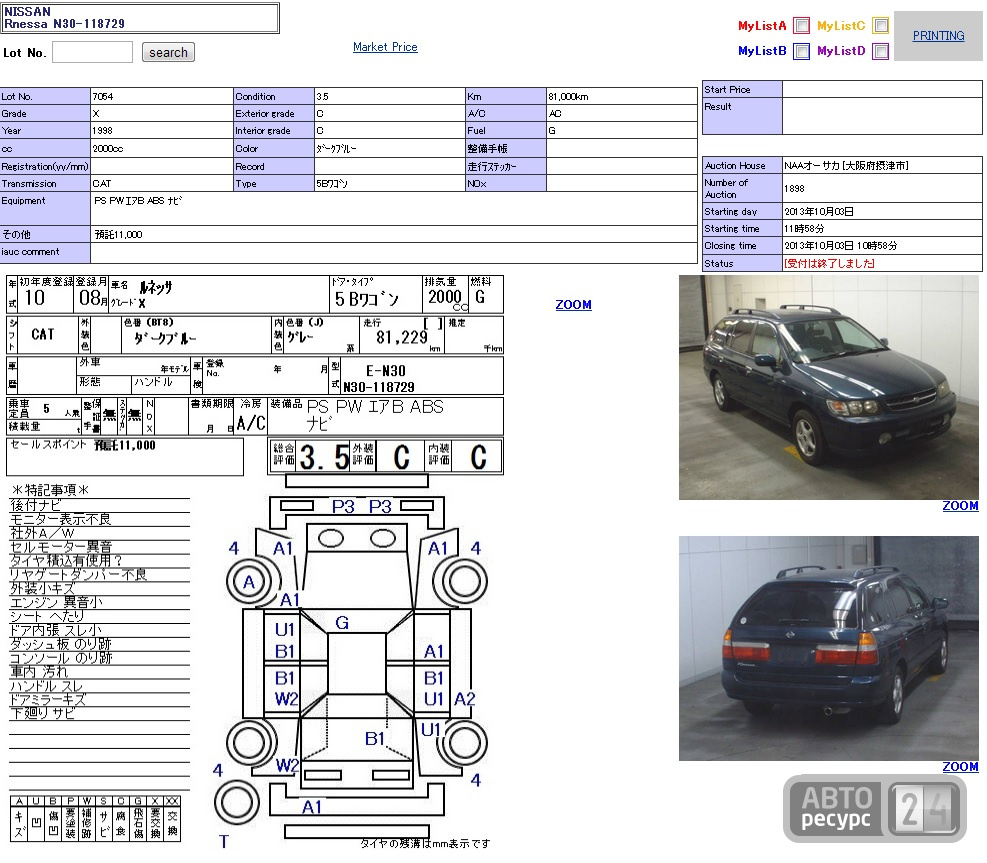The height and width of the screenshot is (863, 987).
Task: Click the PRINTING link
Action: pyautogui.click(x=939, y=36)
